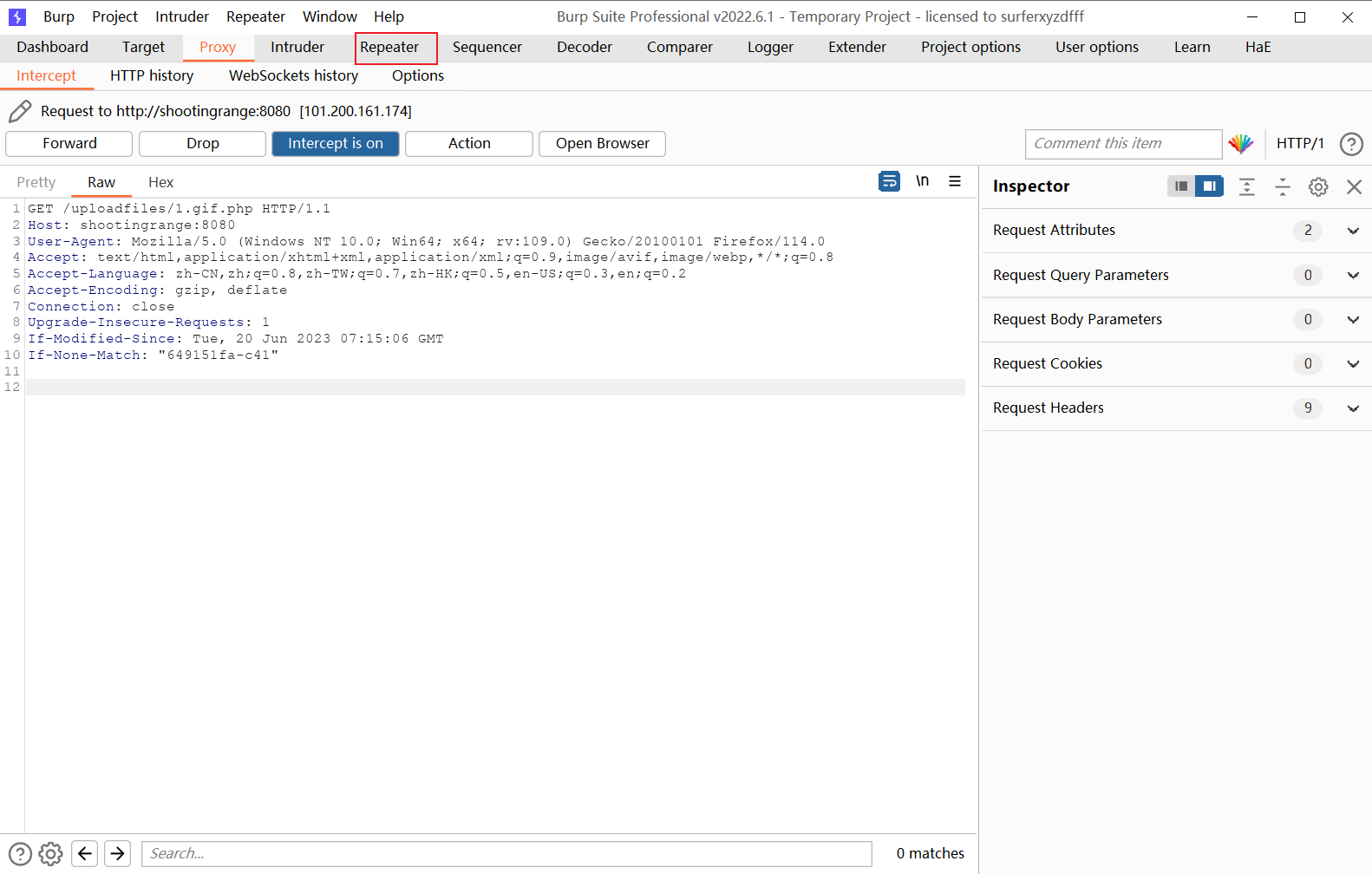Viewport: 1372px width, 874px height.
Task: Open Inspector settings gear
Action: 1318,186
